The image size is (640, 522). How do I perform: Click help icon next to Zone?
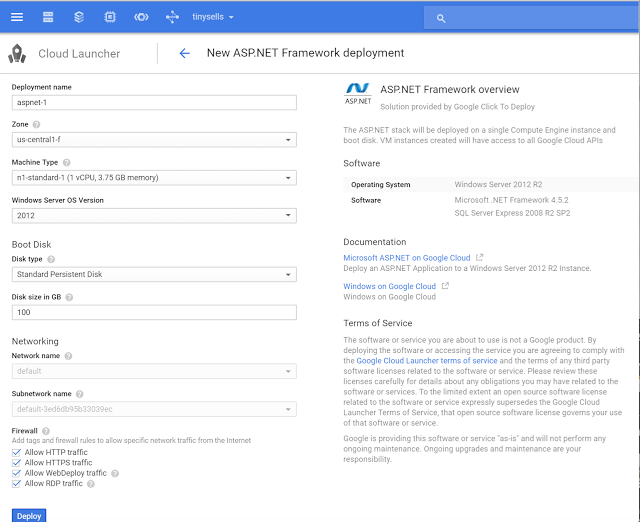(37, 125)
